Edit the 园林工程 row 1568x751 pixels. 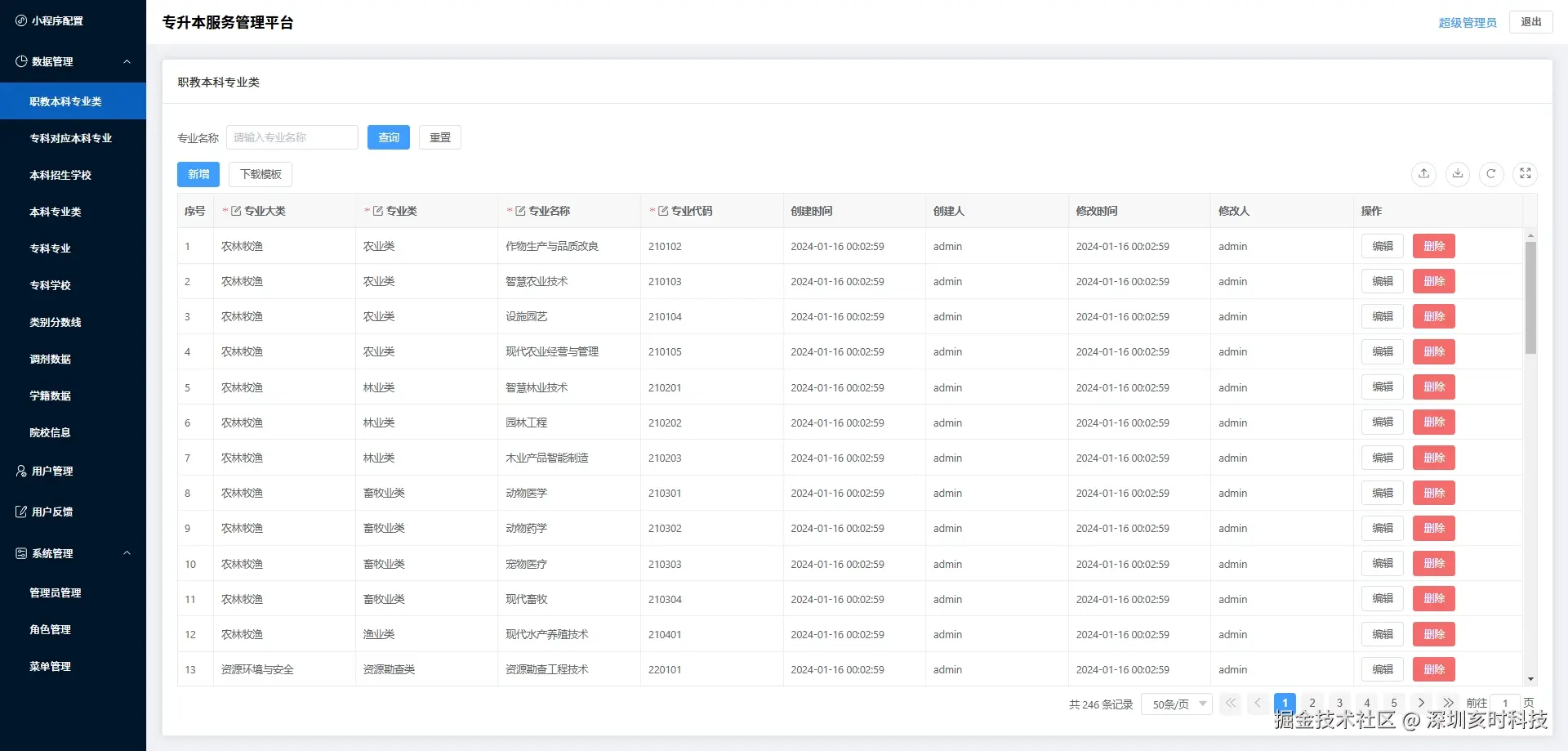(x=1383, y=422)
